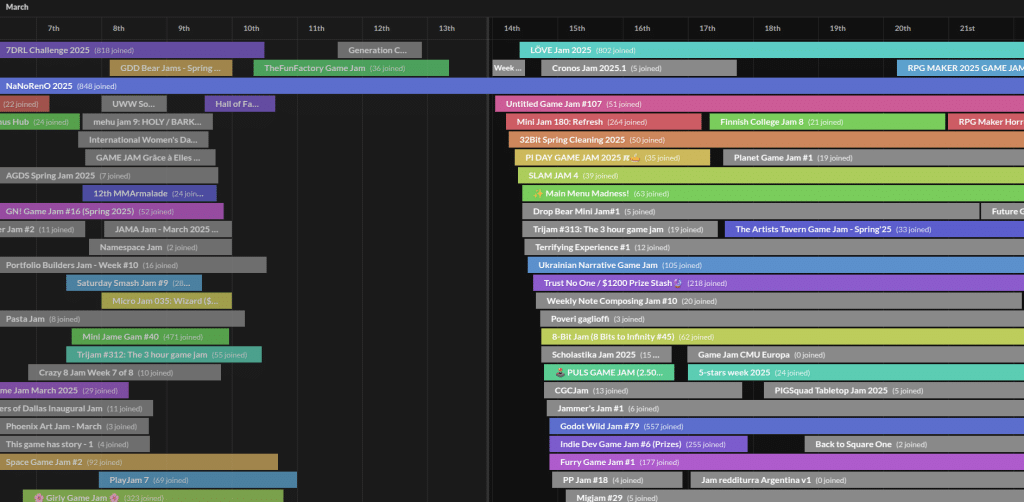
Task: Open Space Game Jam #2
Action: pyautogui.click(x=139, y=462)
